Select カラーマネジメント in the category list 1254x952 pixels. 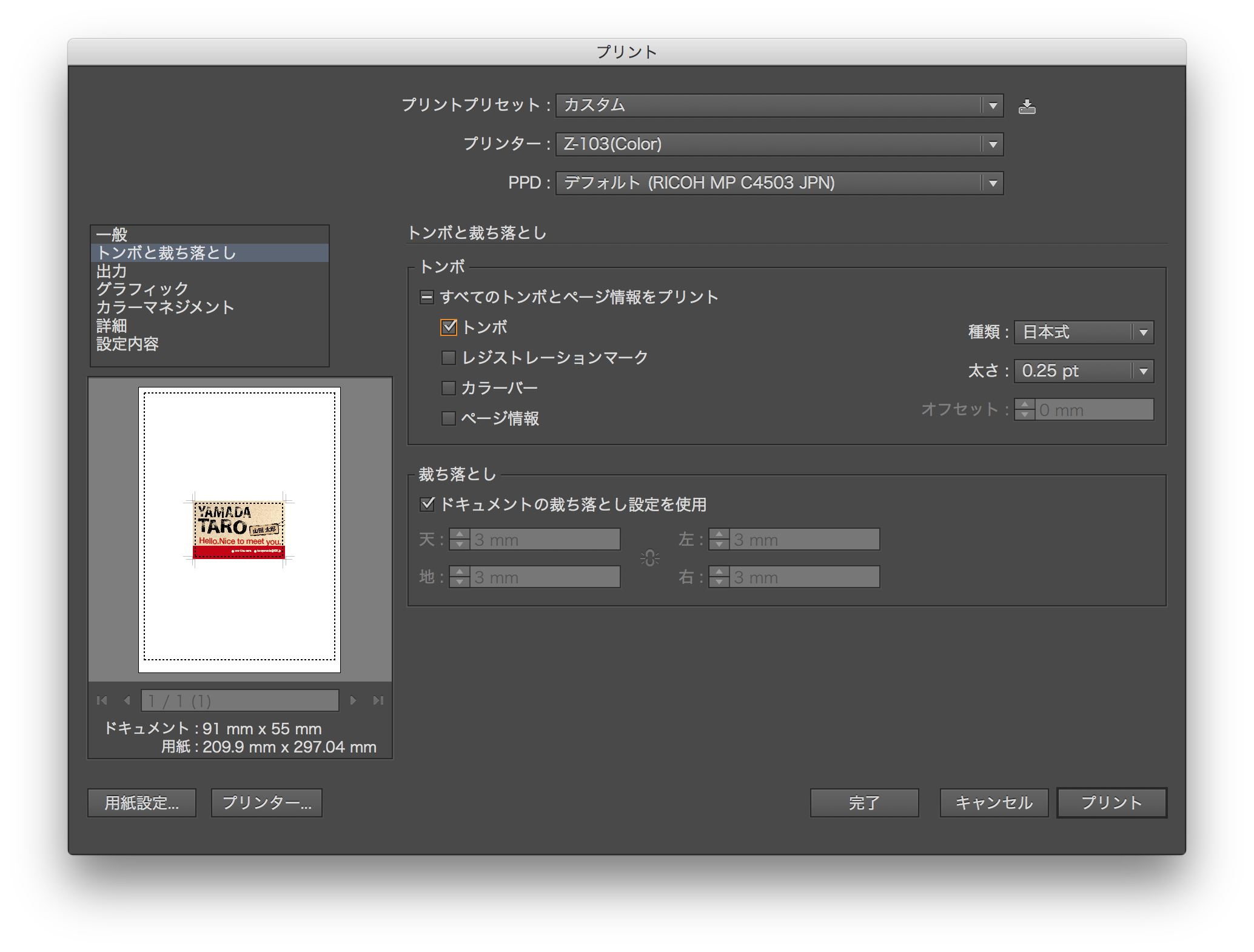(165, 307)
